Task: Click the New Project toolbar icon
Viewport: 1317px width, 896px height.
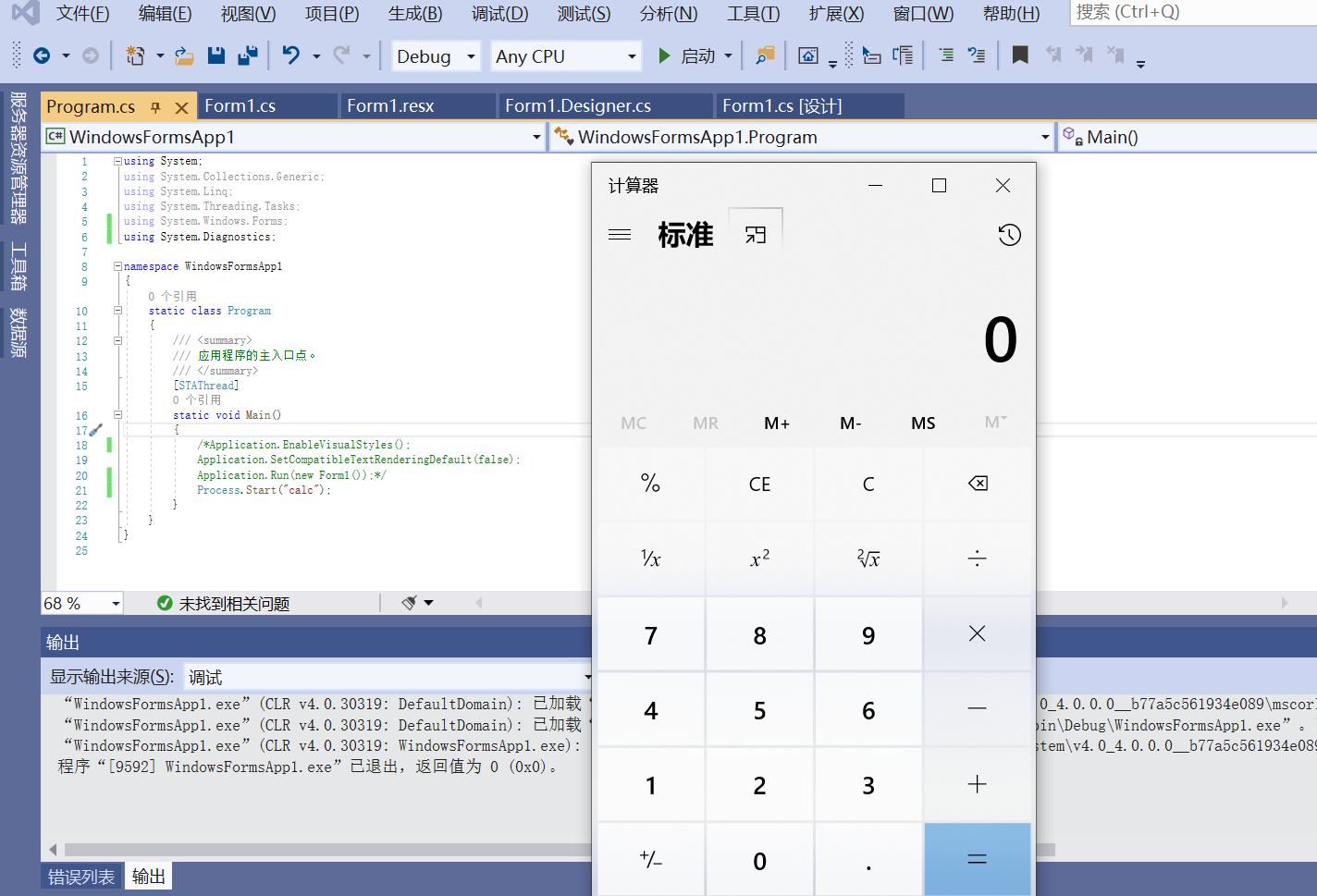Action: point(133,55)
